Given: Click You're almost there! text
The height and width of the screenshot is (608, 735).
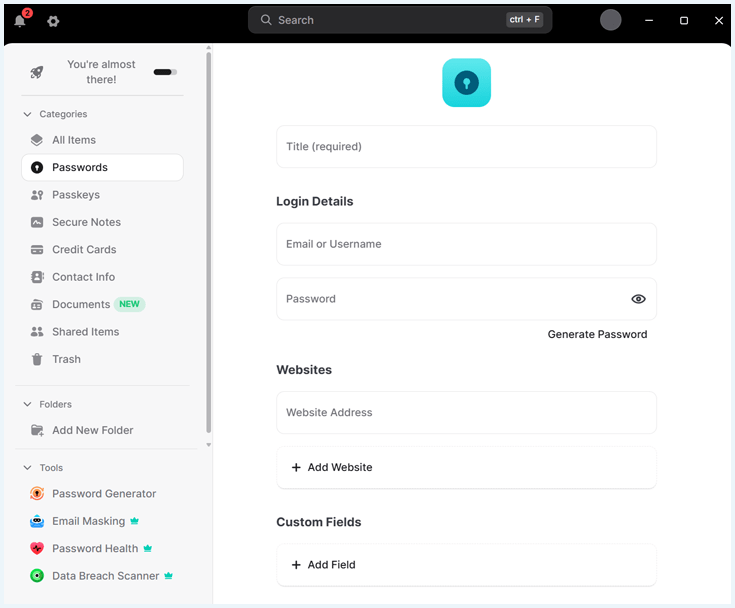Looking at the screenshot, I should click(x=101, y=72).
